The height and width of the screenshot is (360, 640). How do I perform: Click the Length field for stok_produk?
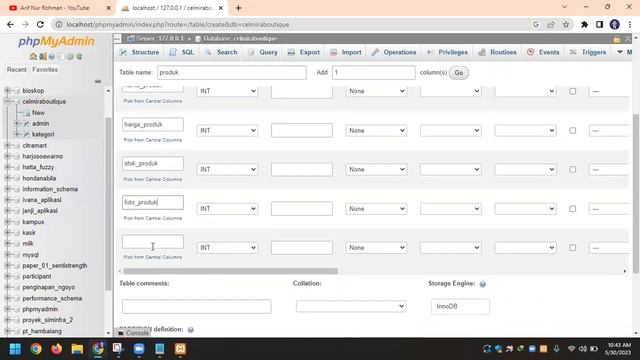point(302,169)
